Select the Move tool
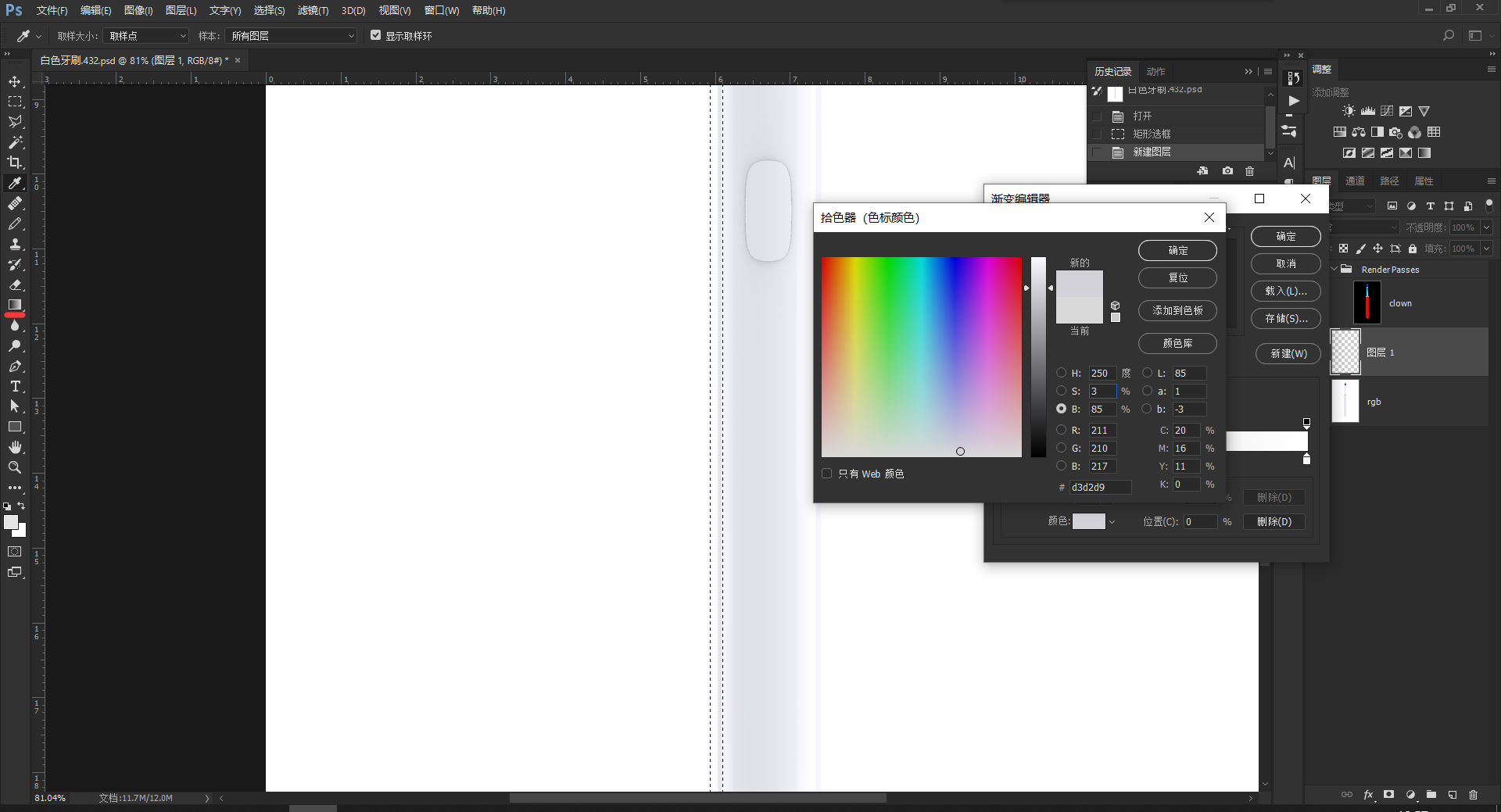This screenshot has width=1501, height=812. (15, 81)
